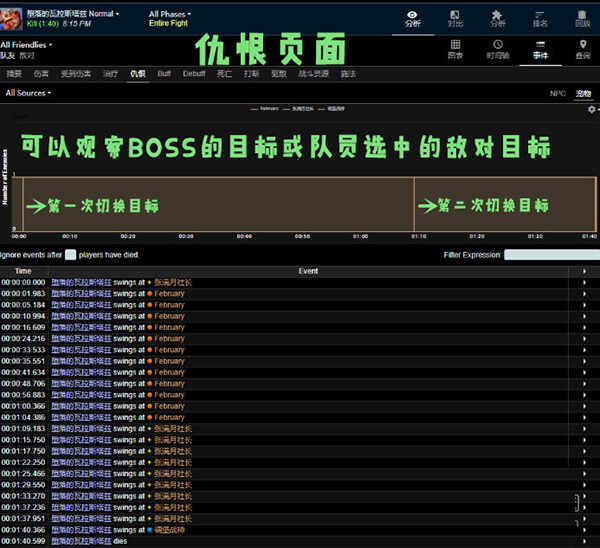Click orange class icon in 00:00:35.551 row
The width and height of the screenshot is (600, 548).
tap(150, 361)
